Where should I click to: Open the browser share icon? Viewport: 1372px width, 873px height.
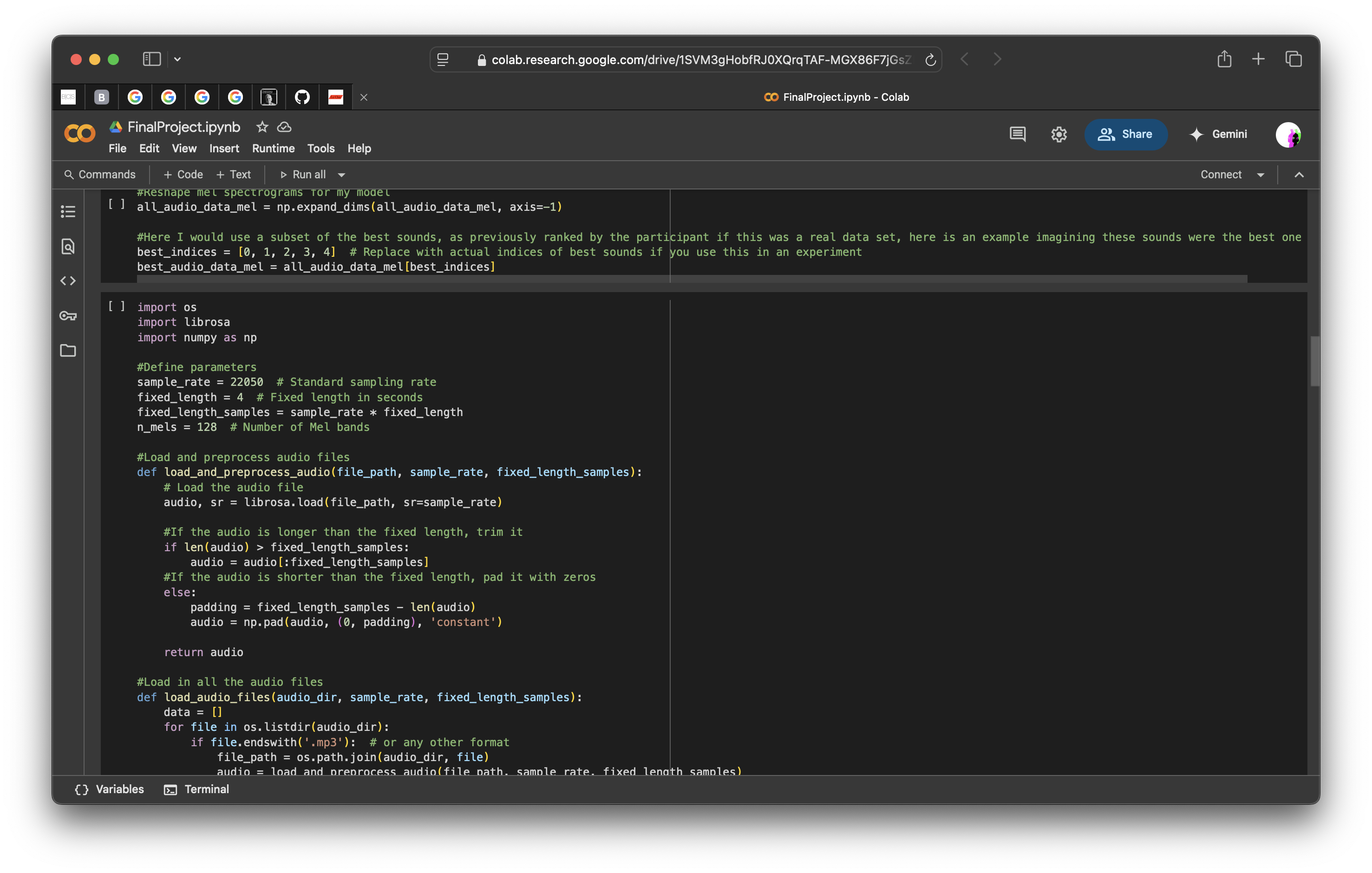pos(1224,59)
